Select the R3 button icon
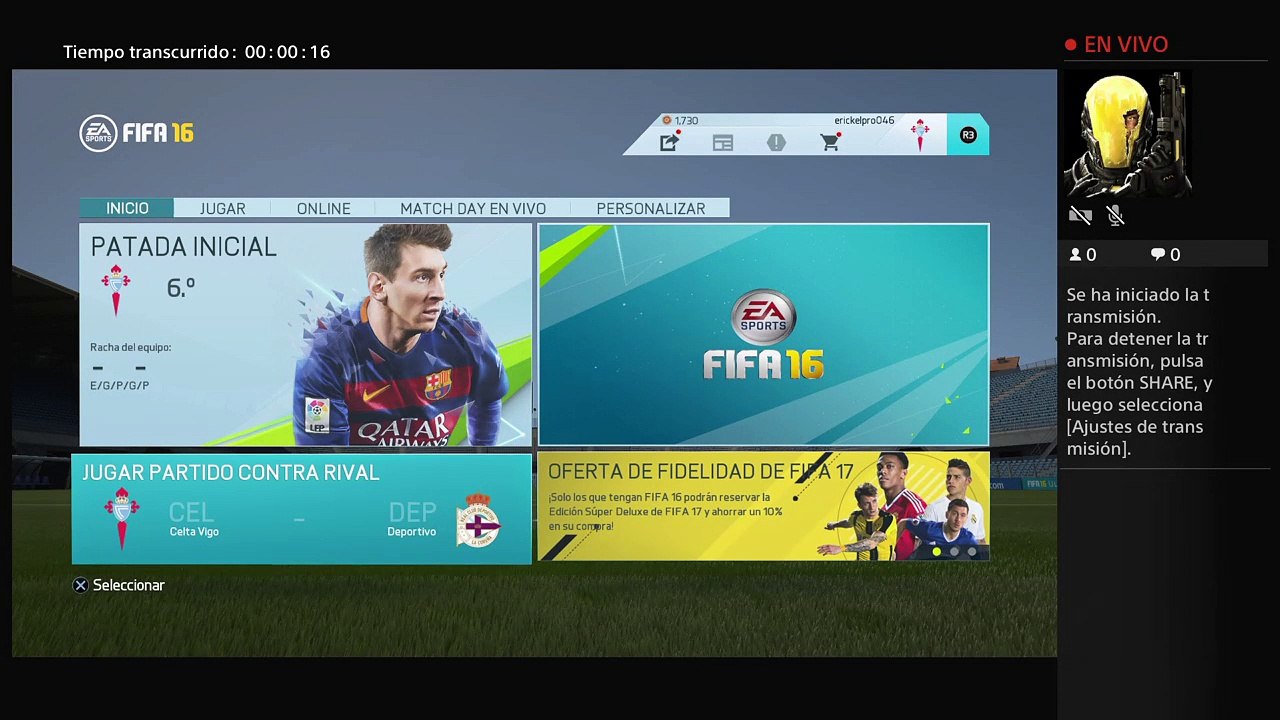This screenshot has width=1280, height=720. (968, 135)
